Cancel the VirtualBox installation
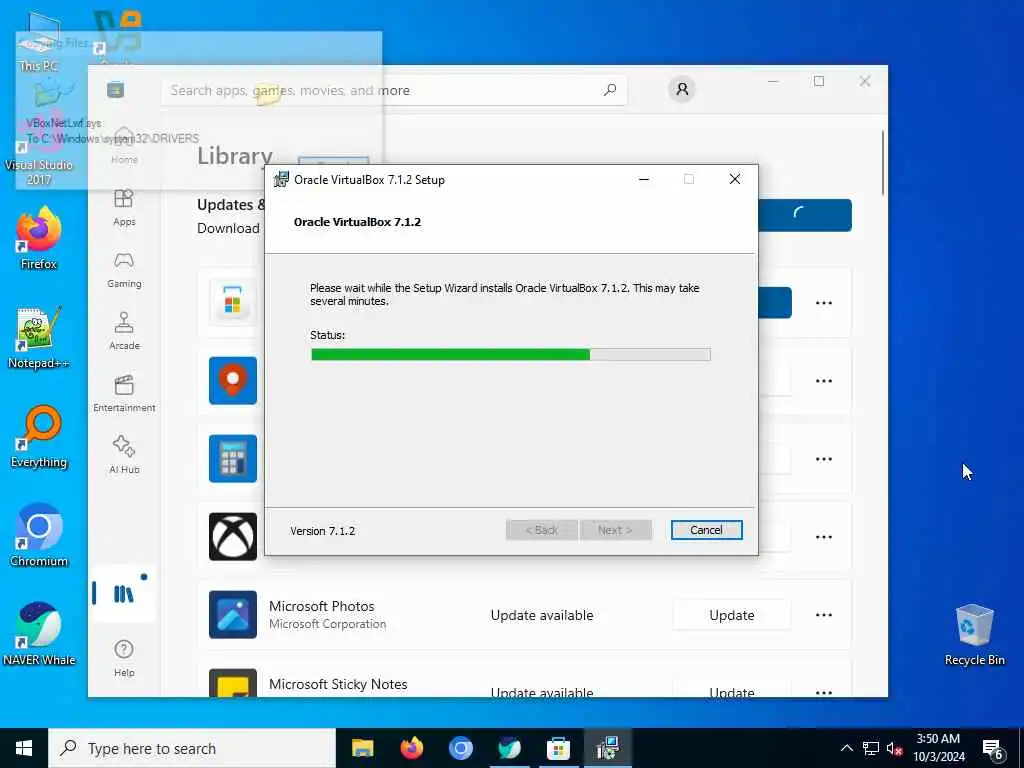 pos(706,530)
